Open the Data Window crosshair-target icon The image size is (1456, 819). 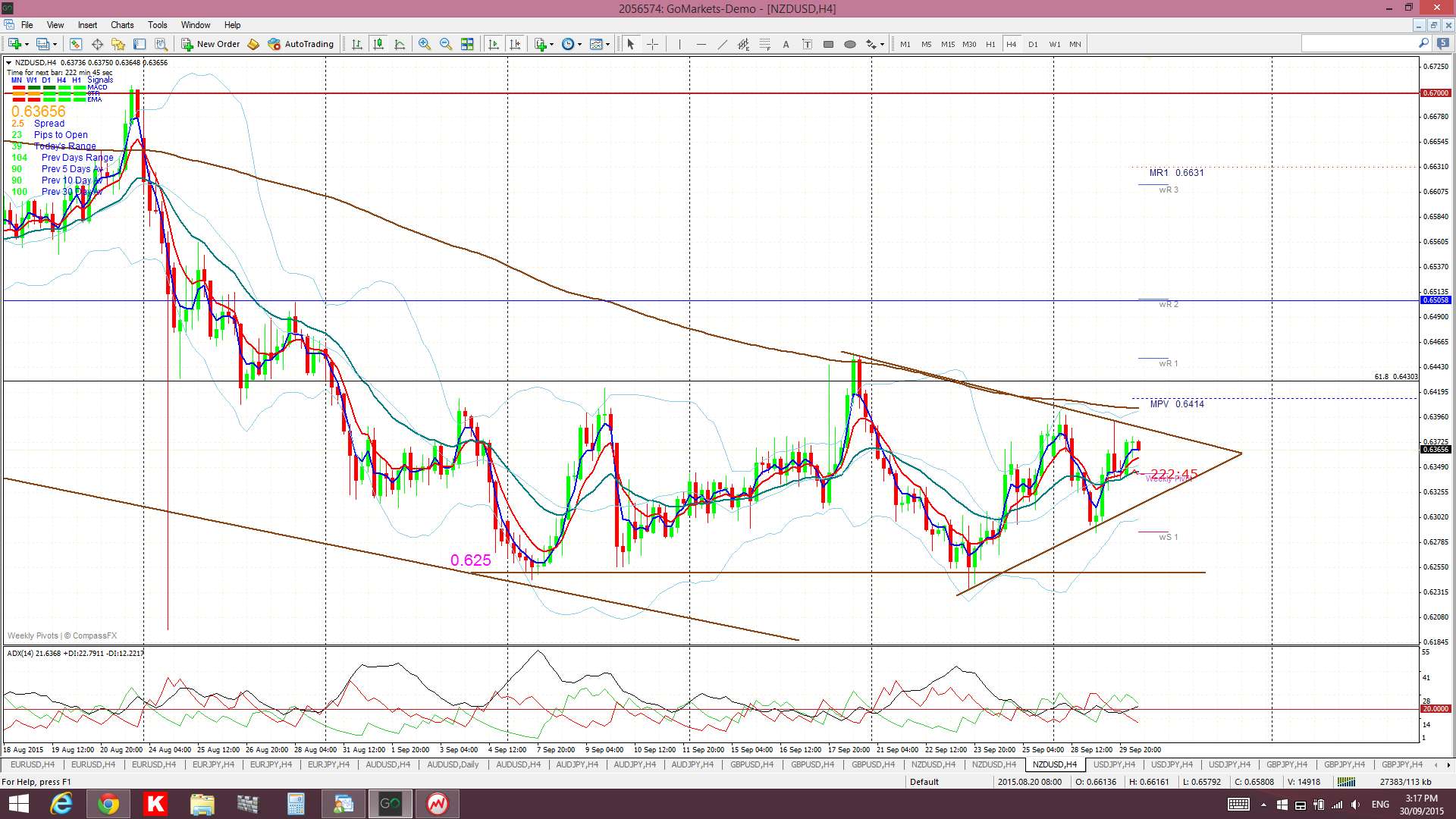click(x=97, y=44)
